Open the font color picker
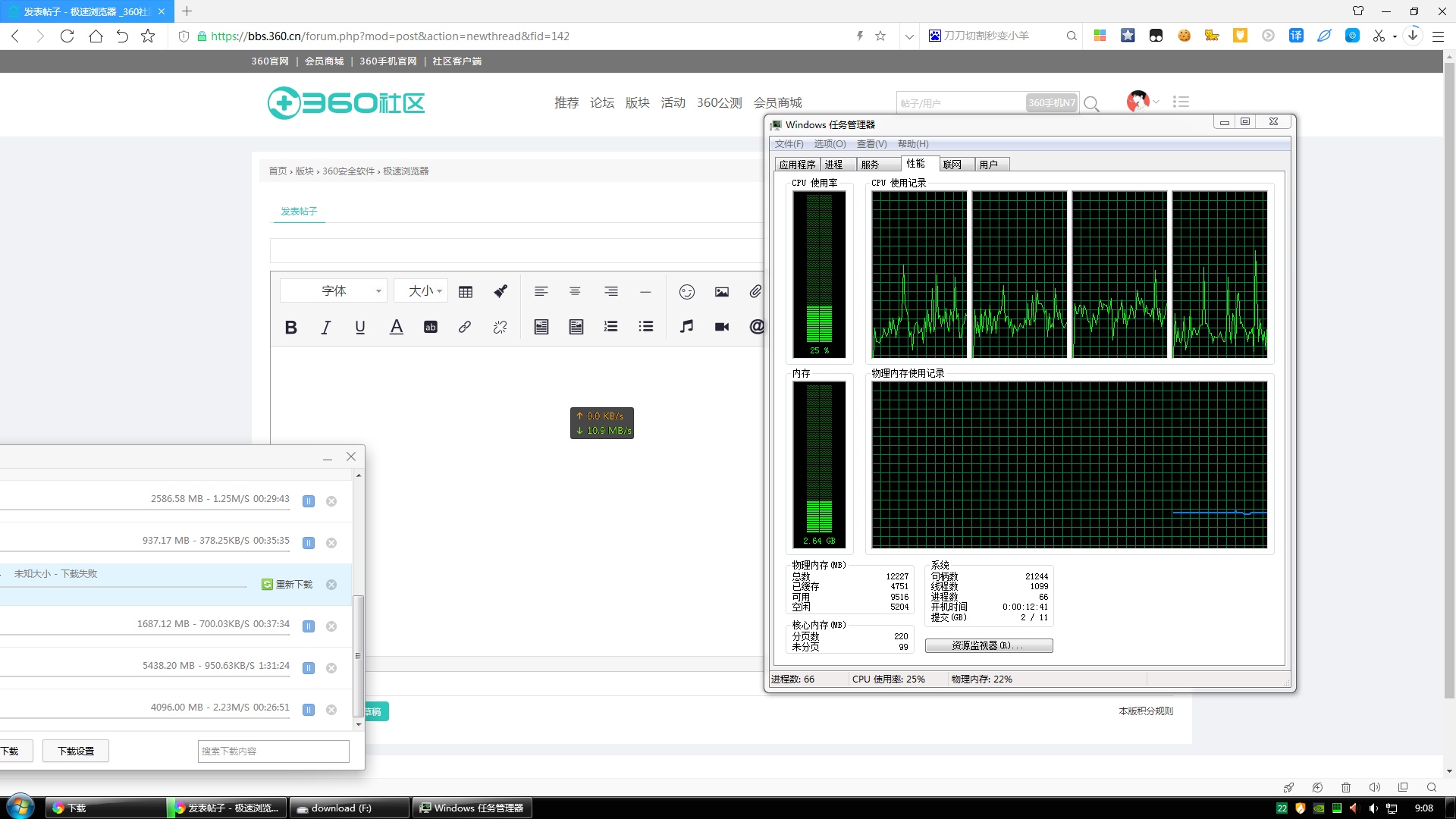 [396, 327]
